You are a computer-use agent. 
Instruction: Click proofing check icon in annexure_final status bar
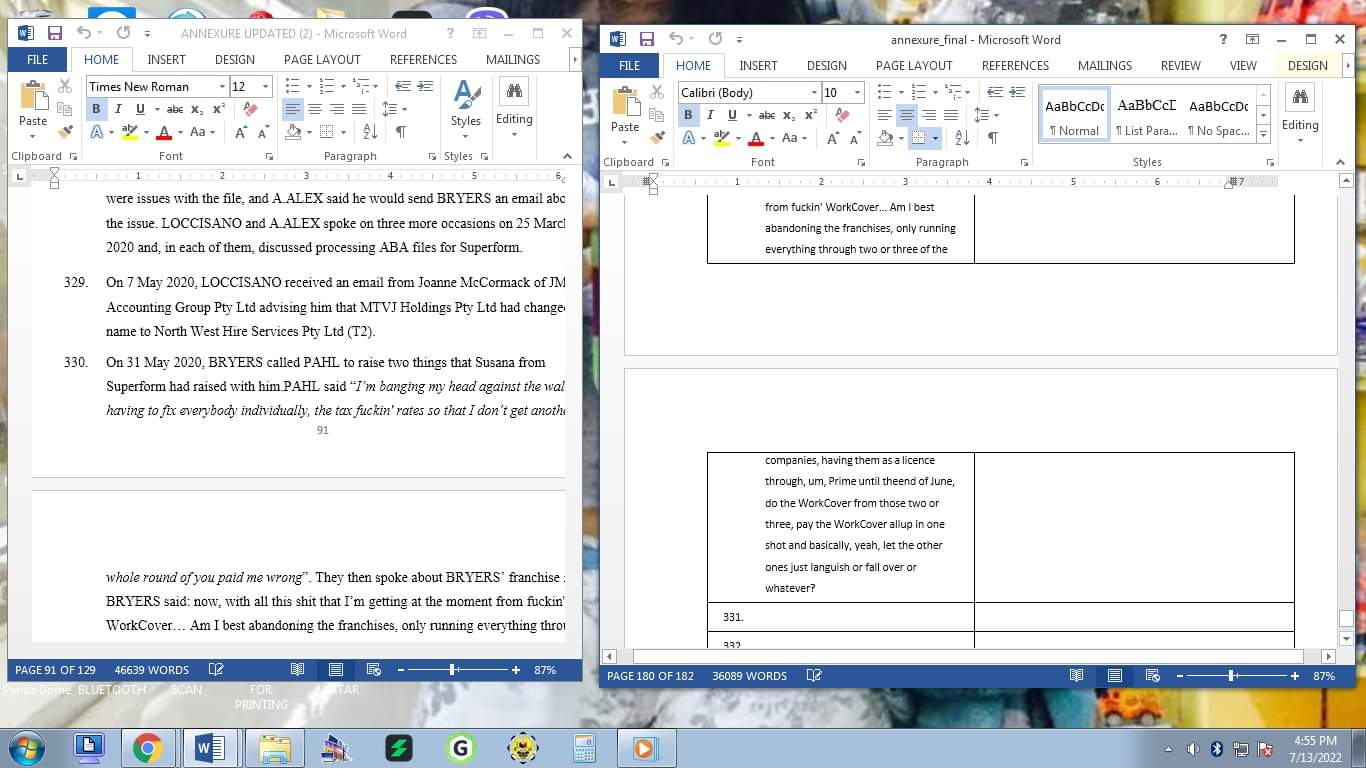click(814, 676)
